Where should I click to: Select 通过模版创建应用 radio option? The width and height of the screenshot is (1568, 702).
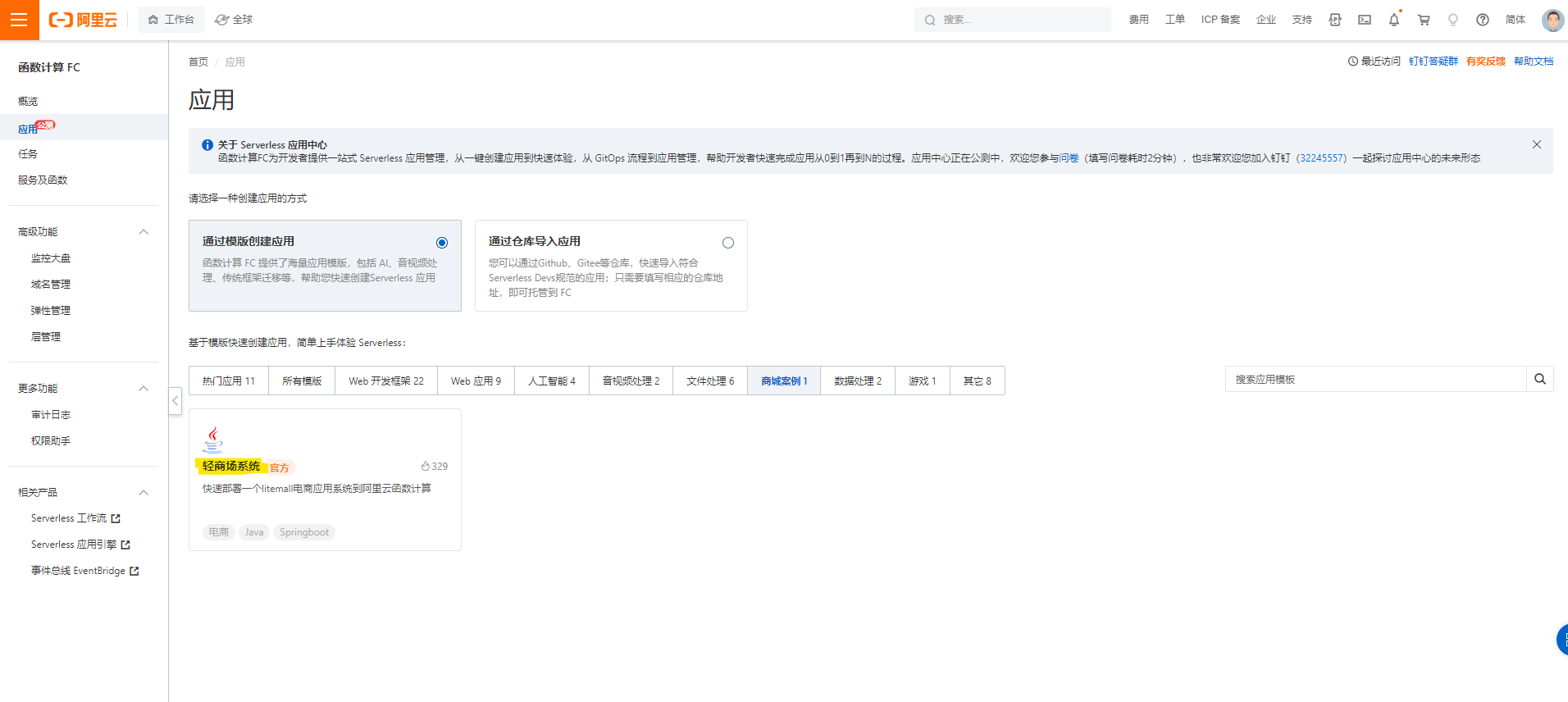pyautogui.click(x=442, y=243)
